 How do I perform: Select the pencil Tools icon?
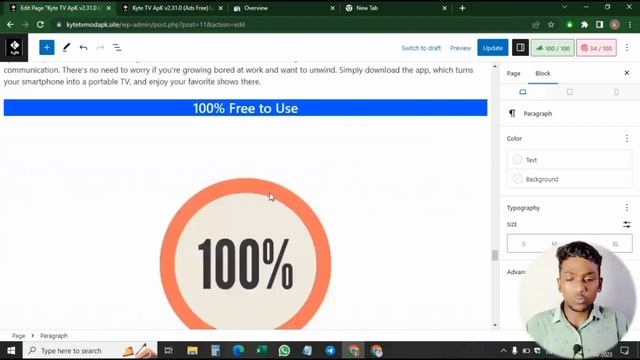66,48
